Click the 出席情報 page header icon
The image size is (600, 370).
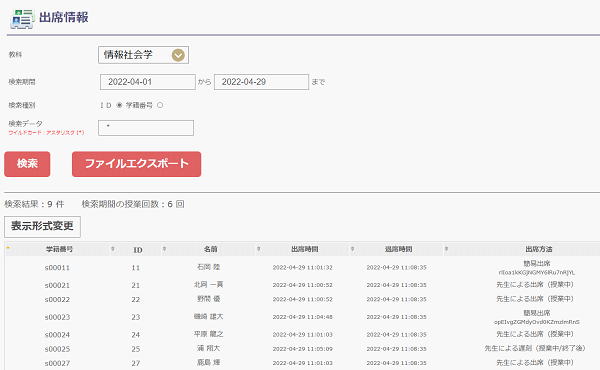[22, 19]
